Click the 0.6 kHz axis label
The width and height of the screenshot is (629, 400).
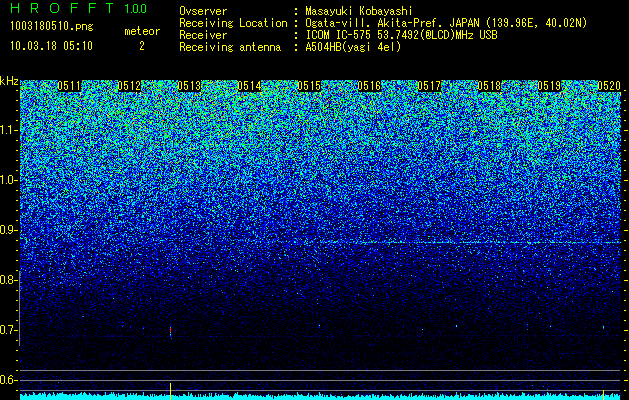9,380
